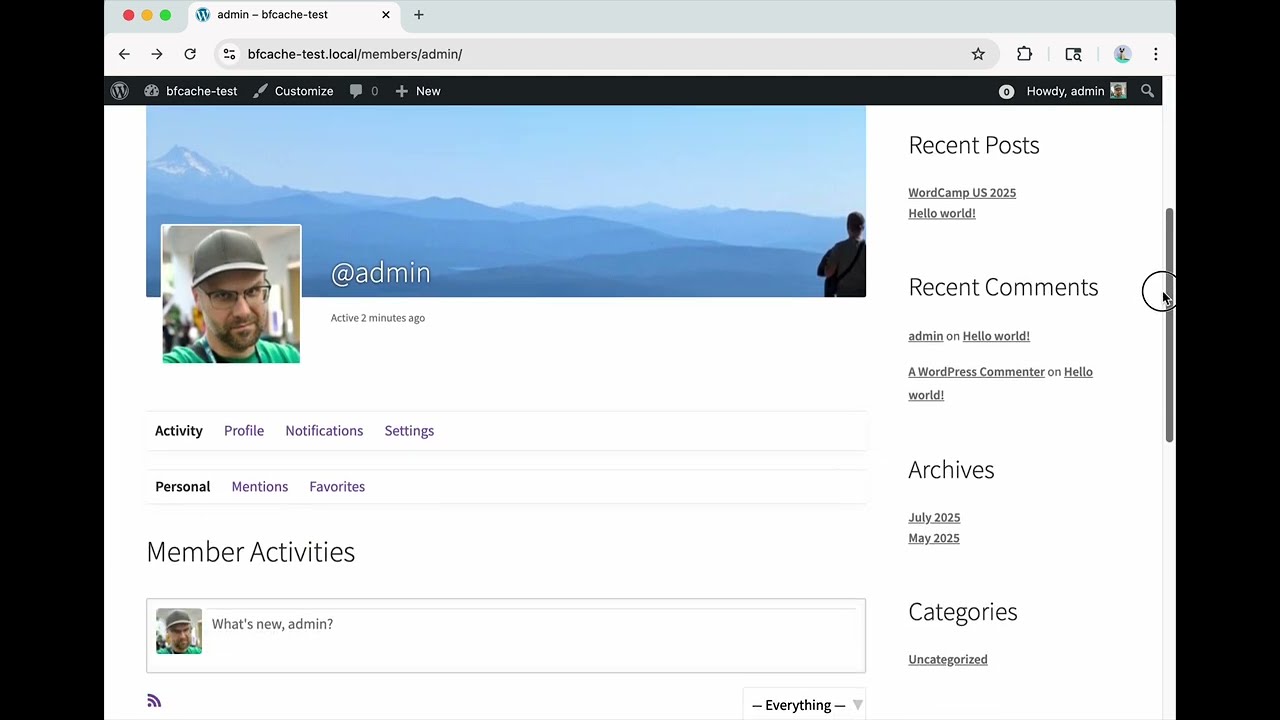This screenshot has height=720, width=1280.
Task: Click the comments bubble in admin bar
Action: click(355, 91)
